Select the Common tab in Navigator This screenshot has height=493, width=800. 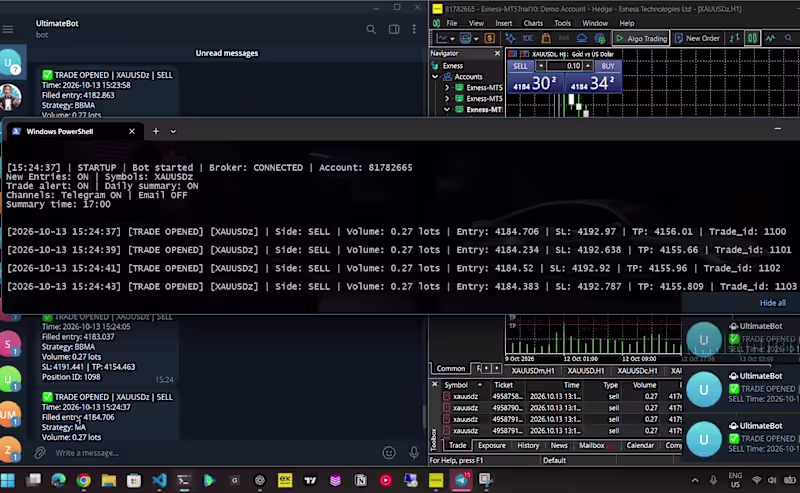[x=451, y=368]
